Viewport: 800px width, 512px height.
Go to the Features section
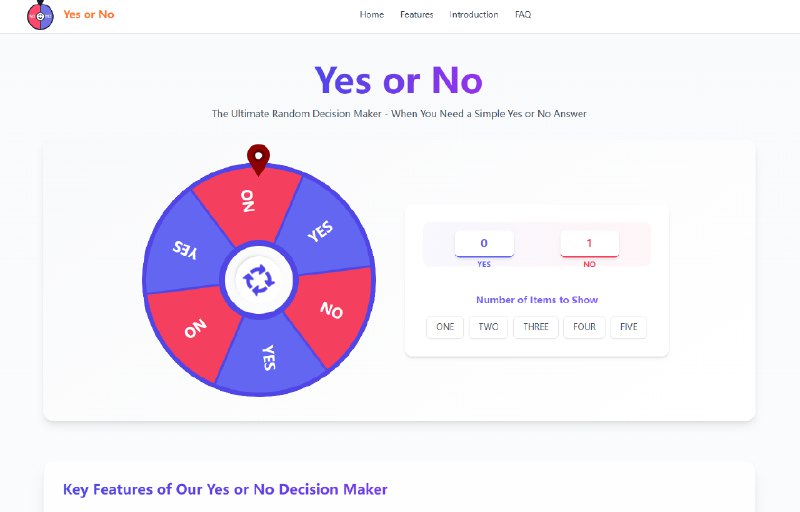tap(417, 15)
